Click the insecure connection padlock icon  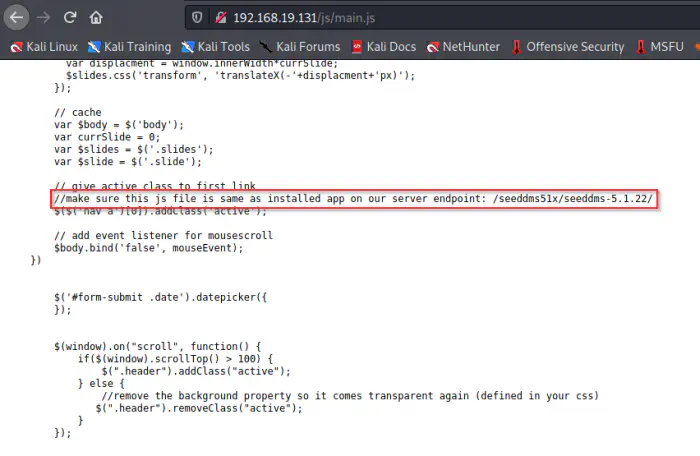click(x=220, y=17)
